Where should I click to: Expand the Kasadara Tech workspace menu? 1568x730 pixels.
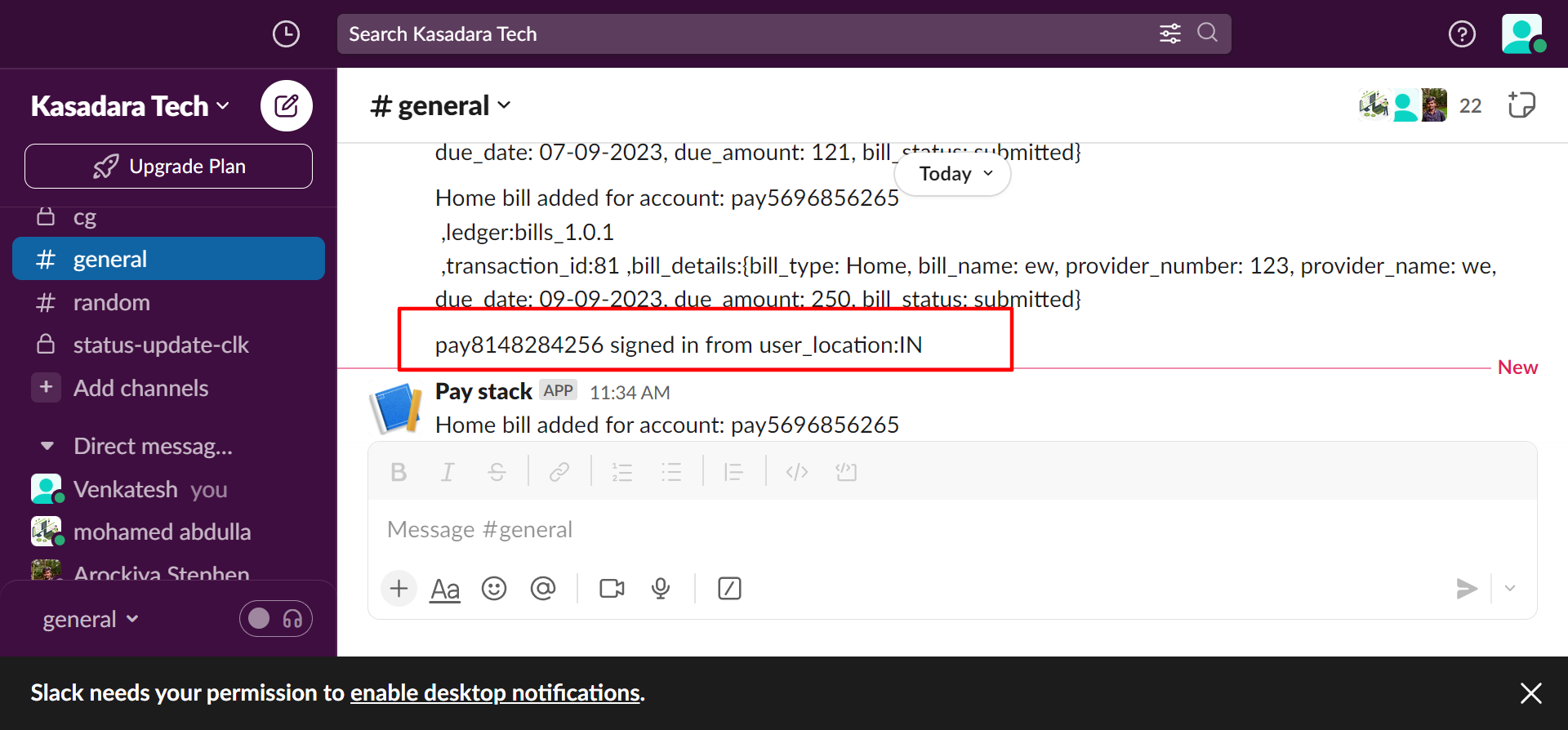131,106
